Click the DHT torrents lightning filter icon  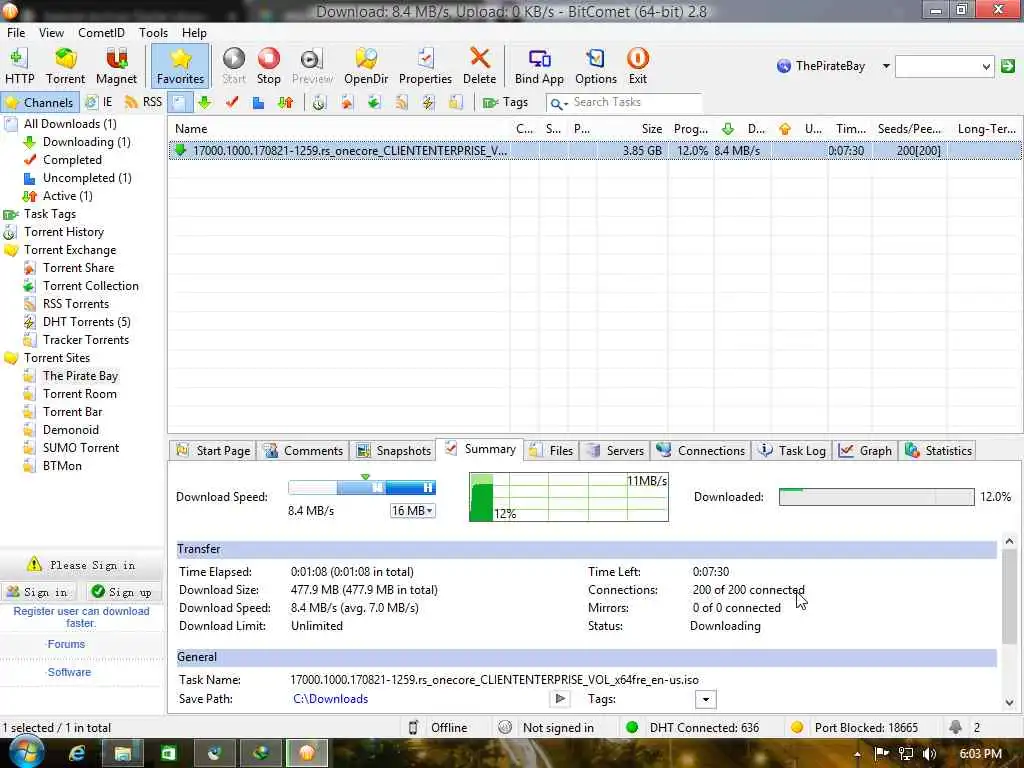tap(428, 103)
